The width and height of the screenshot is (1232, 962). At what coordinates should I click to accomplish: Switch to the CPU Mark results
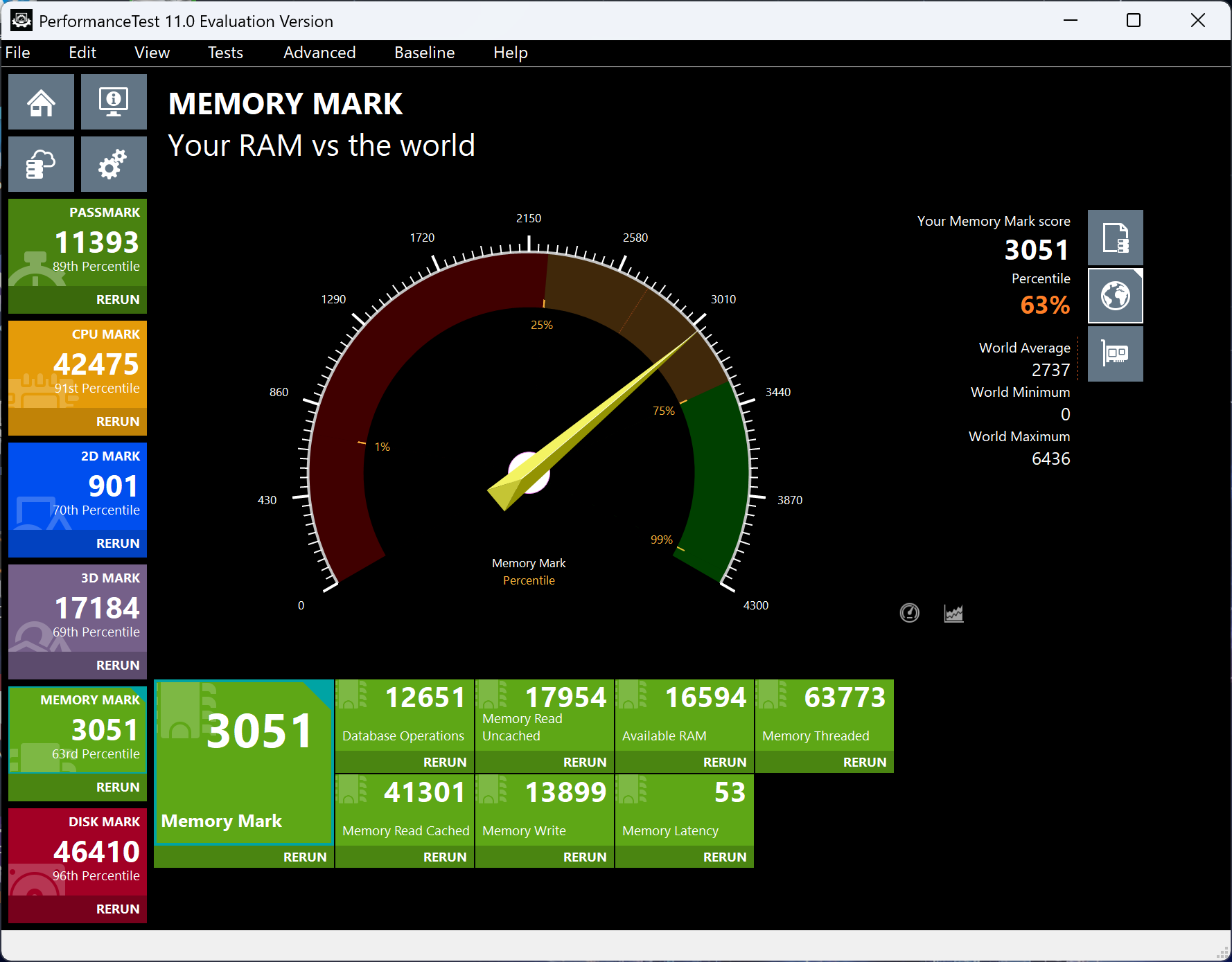coord(77,365)
